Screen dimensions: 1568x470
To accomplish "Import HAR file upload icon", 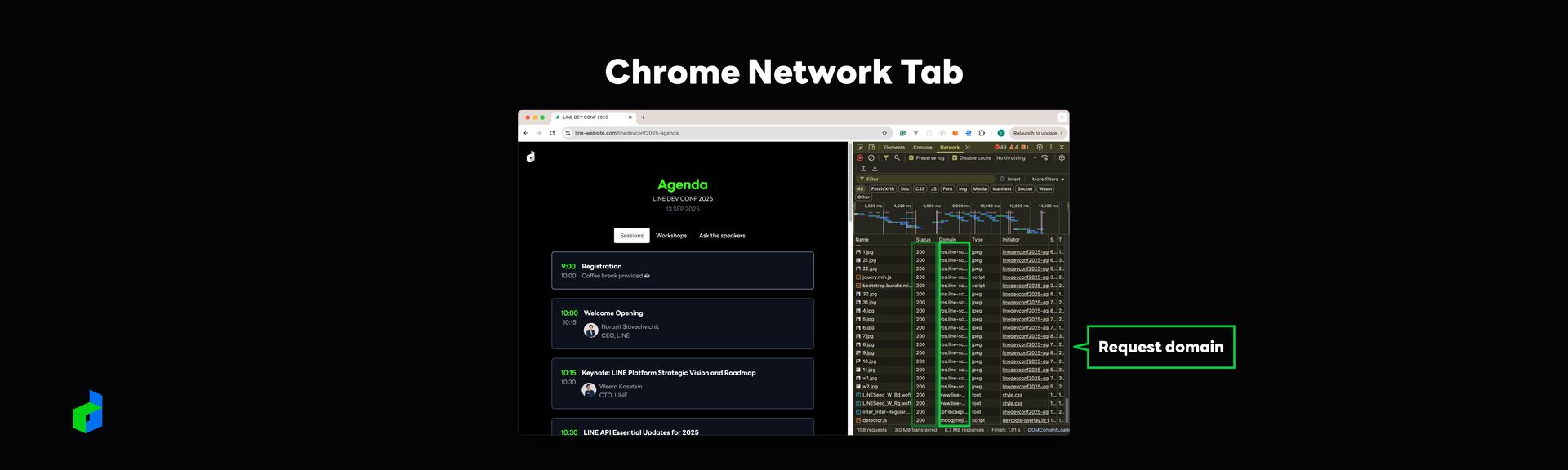I will 863,168.
